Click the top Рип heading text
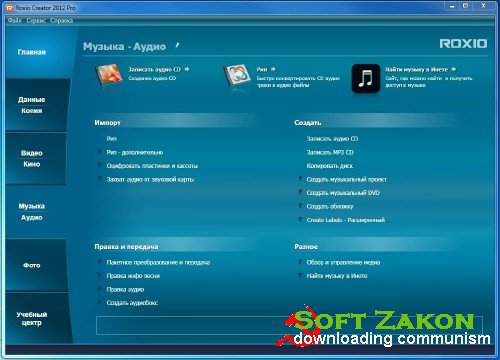The height and width of the screenshot is (360, 500). 262,69
